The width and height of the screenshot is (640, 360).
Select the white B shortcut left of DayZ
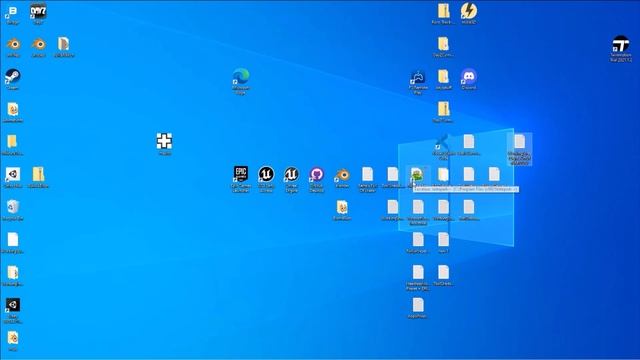tap(13, 12)
